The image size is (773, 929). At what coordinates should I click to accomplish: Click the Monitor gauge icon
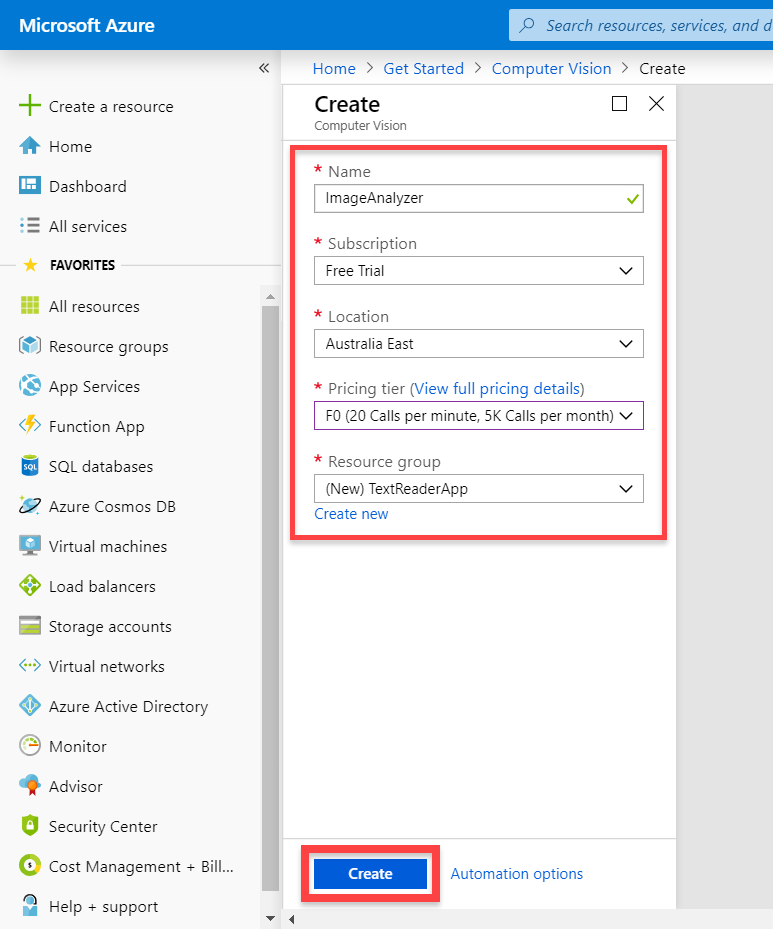30,745
